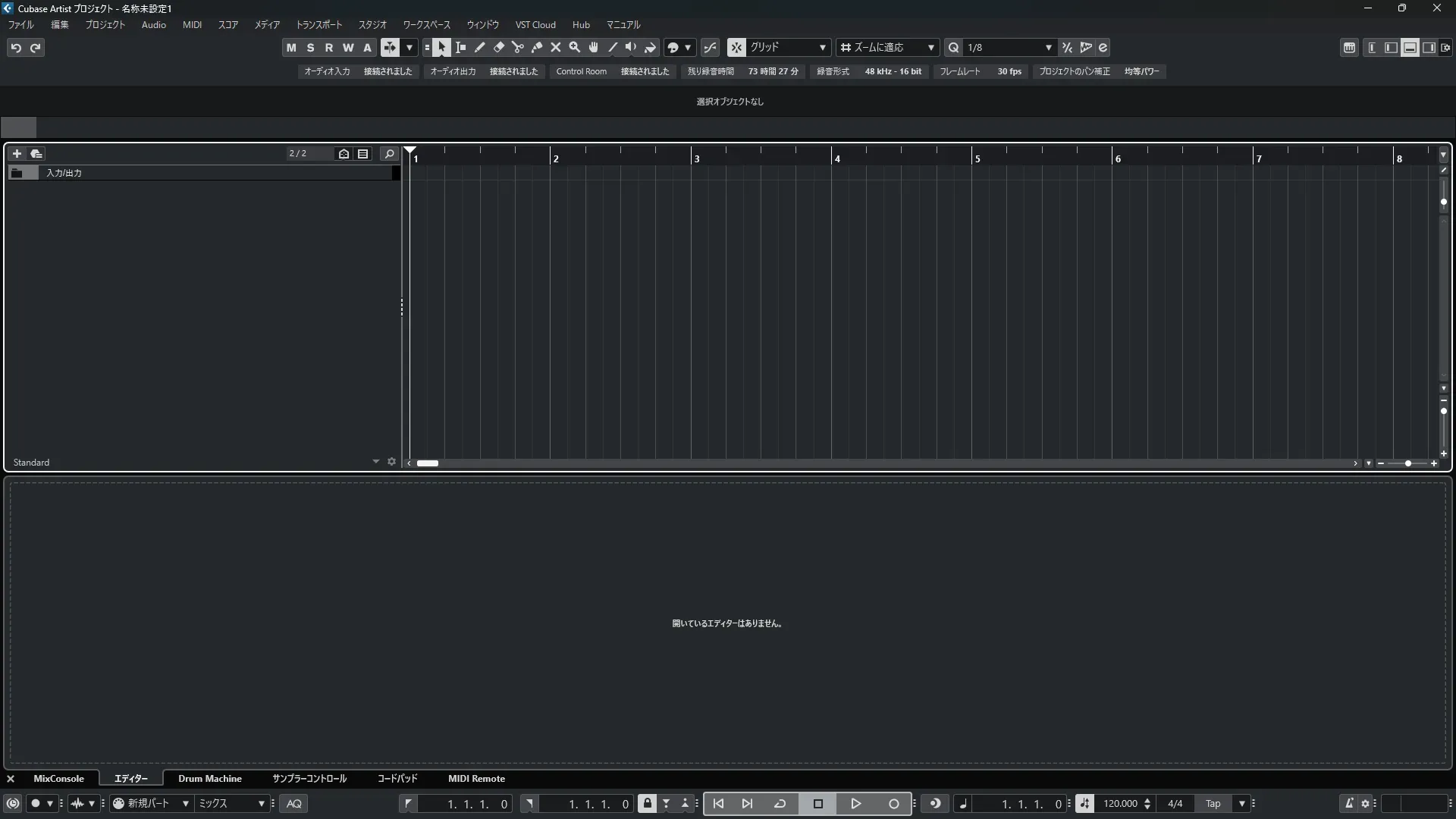Switch to the MixConsole tab
The height and width of the screenshot is (819, 1456).
58,779
